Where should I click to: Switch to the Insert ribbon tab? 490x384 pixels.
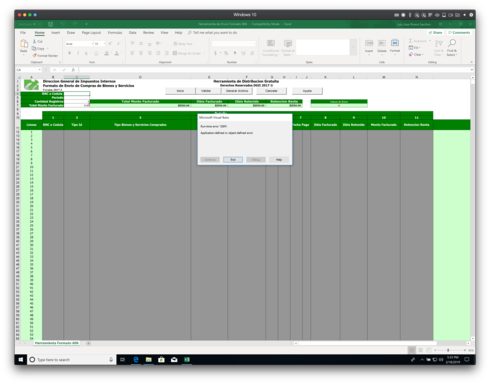click(x=55, y=33)
